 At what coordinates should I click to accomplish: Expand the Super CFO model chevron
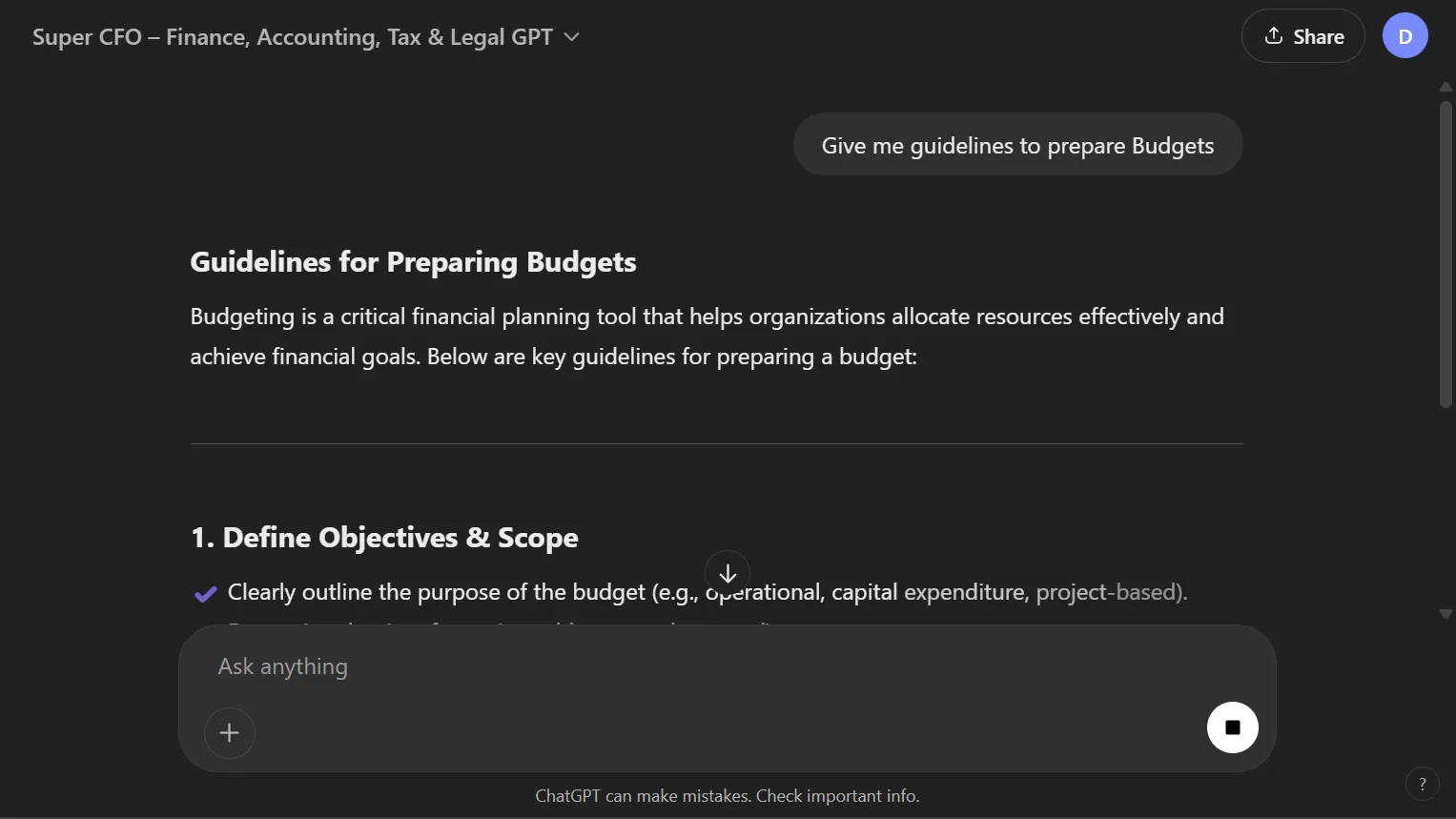(x=571, y=37)
